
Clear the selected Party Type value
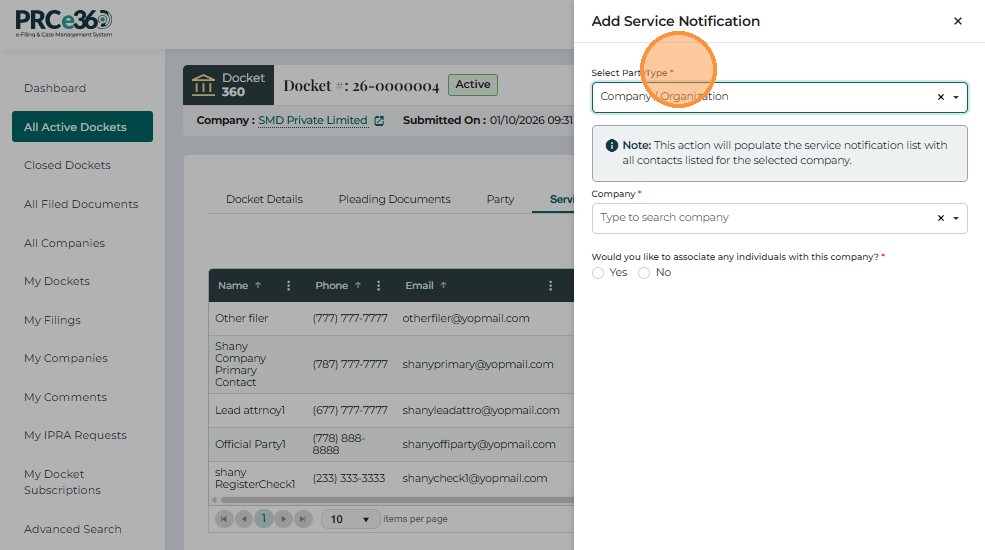coord(940,97)
